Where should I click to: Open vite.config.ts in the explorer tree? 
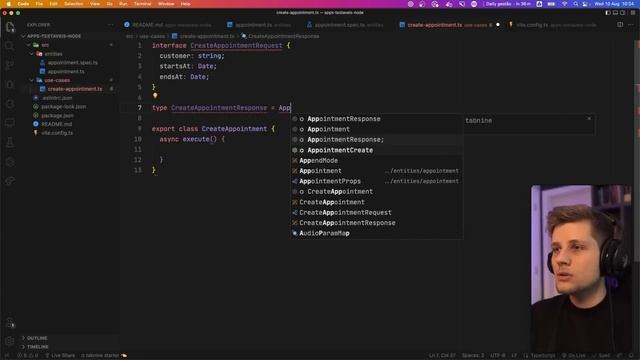click(57, 133)
